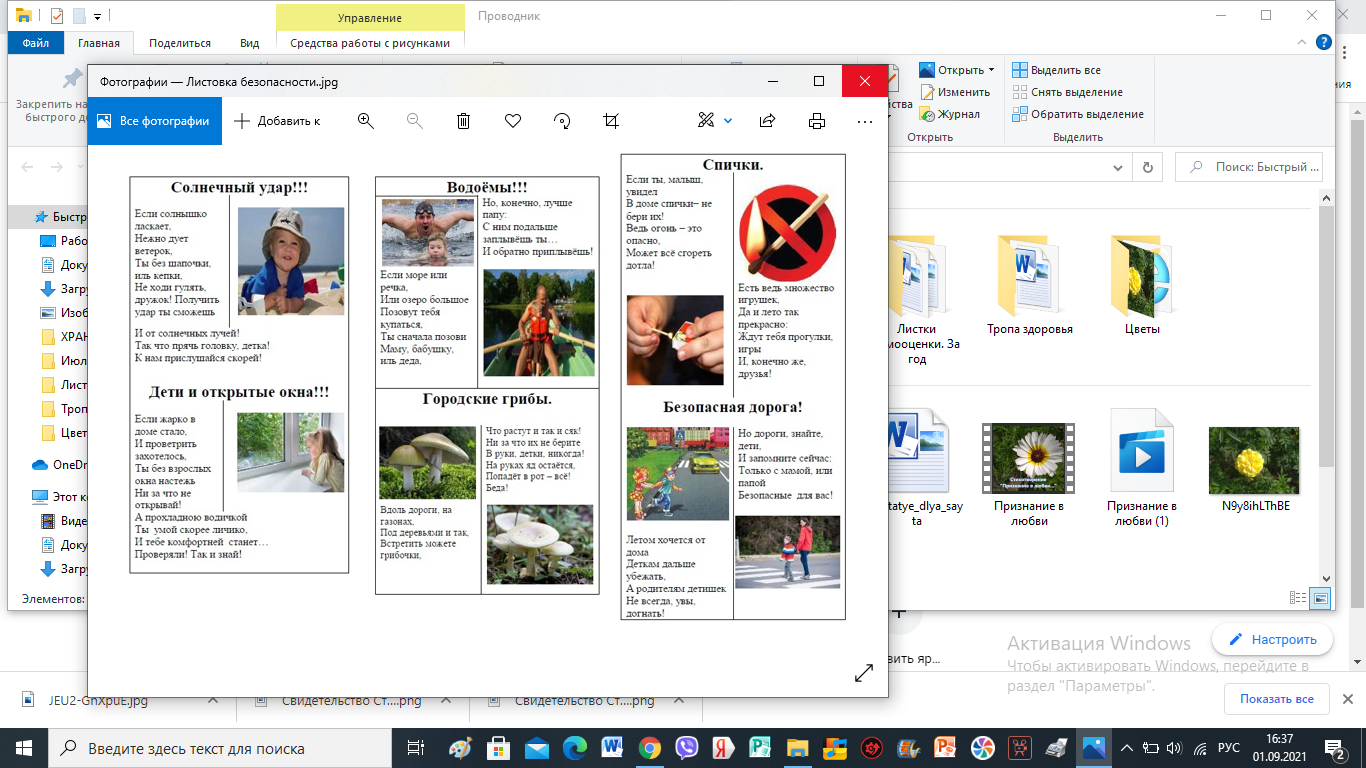Show hidden system tray icons
This screenshot has width=1366, height=768.
tap(1128, 747)
